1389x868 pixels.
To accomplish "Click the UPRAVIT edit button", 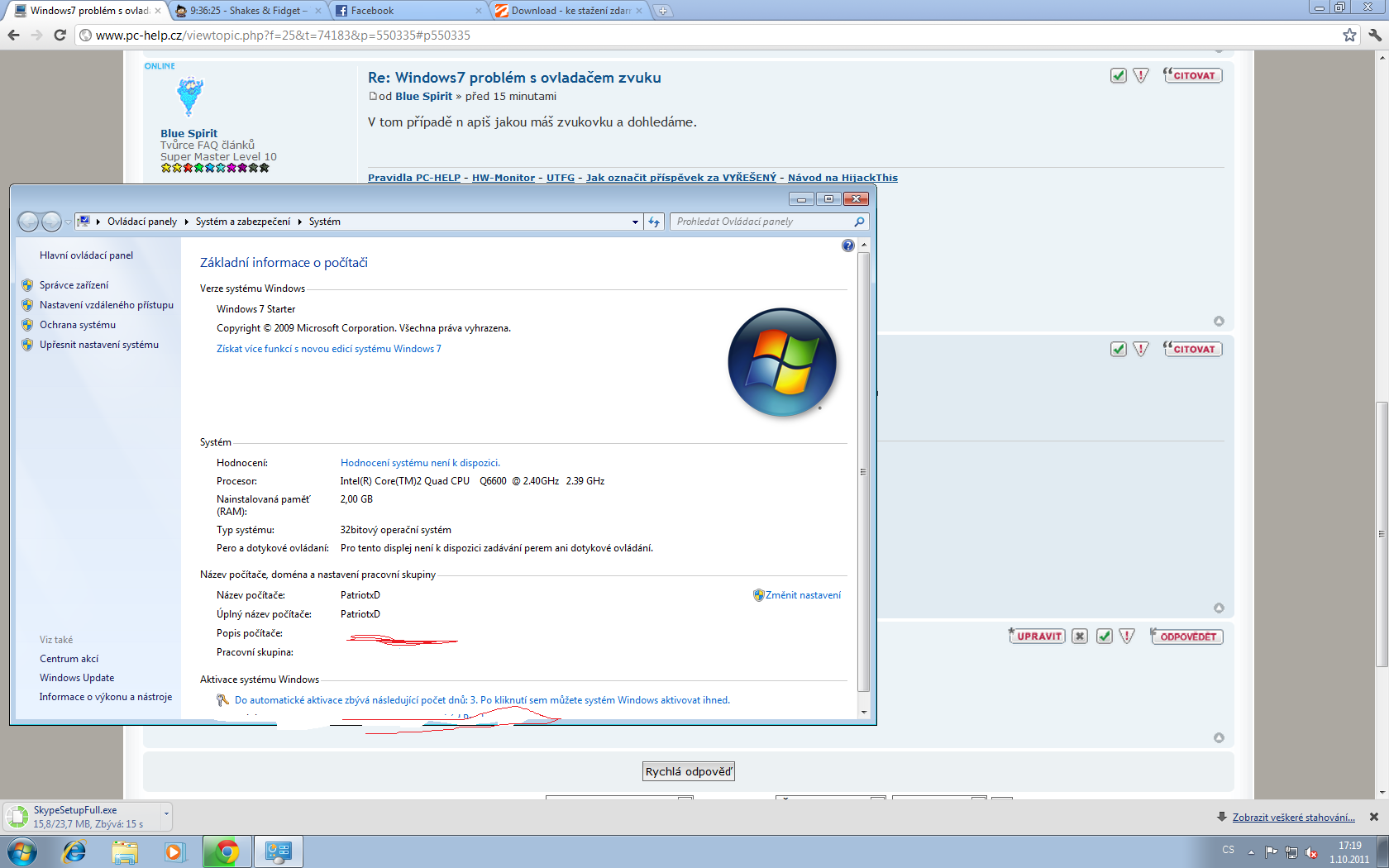I will (x=1037, y=636).
